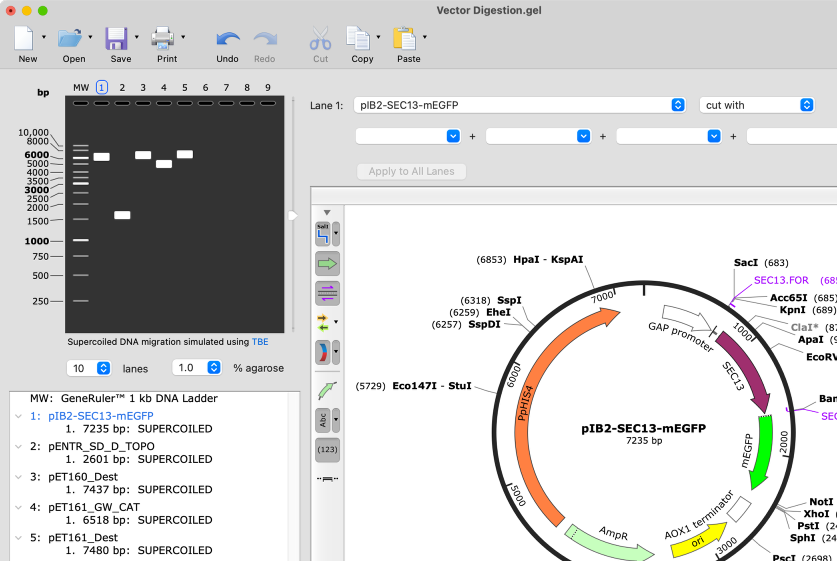This screenshot has width=837, height=561.
Task: Save the gel file
Action: pos(116,38)
